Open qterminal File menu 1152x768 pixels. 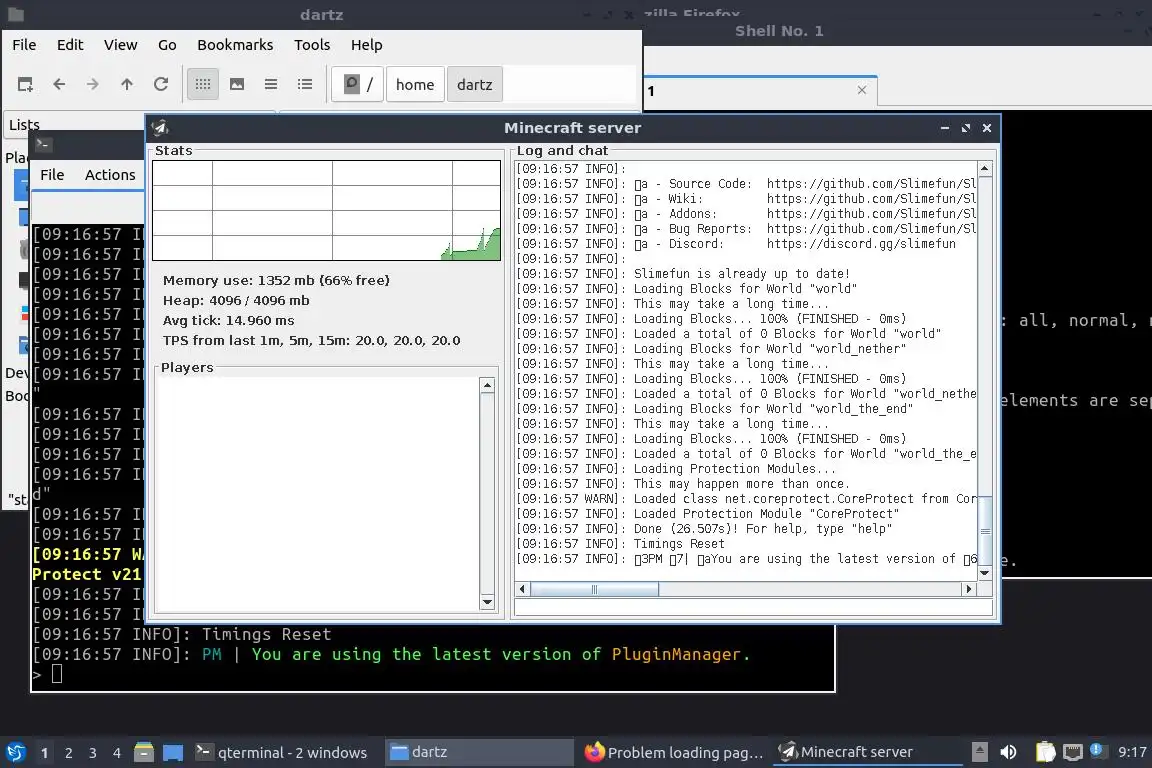click(52, 175)
